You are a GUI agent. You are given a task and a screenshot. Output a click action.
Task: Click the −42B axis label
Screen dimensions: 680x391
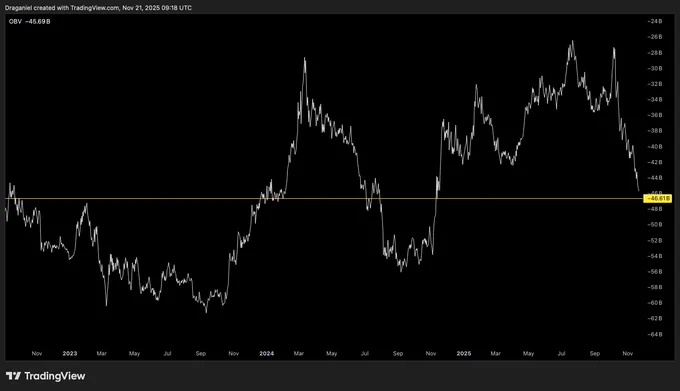point(655,162)
